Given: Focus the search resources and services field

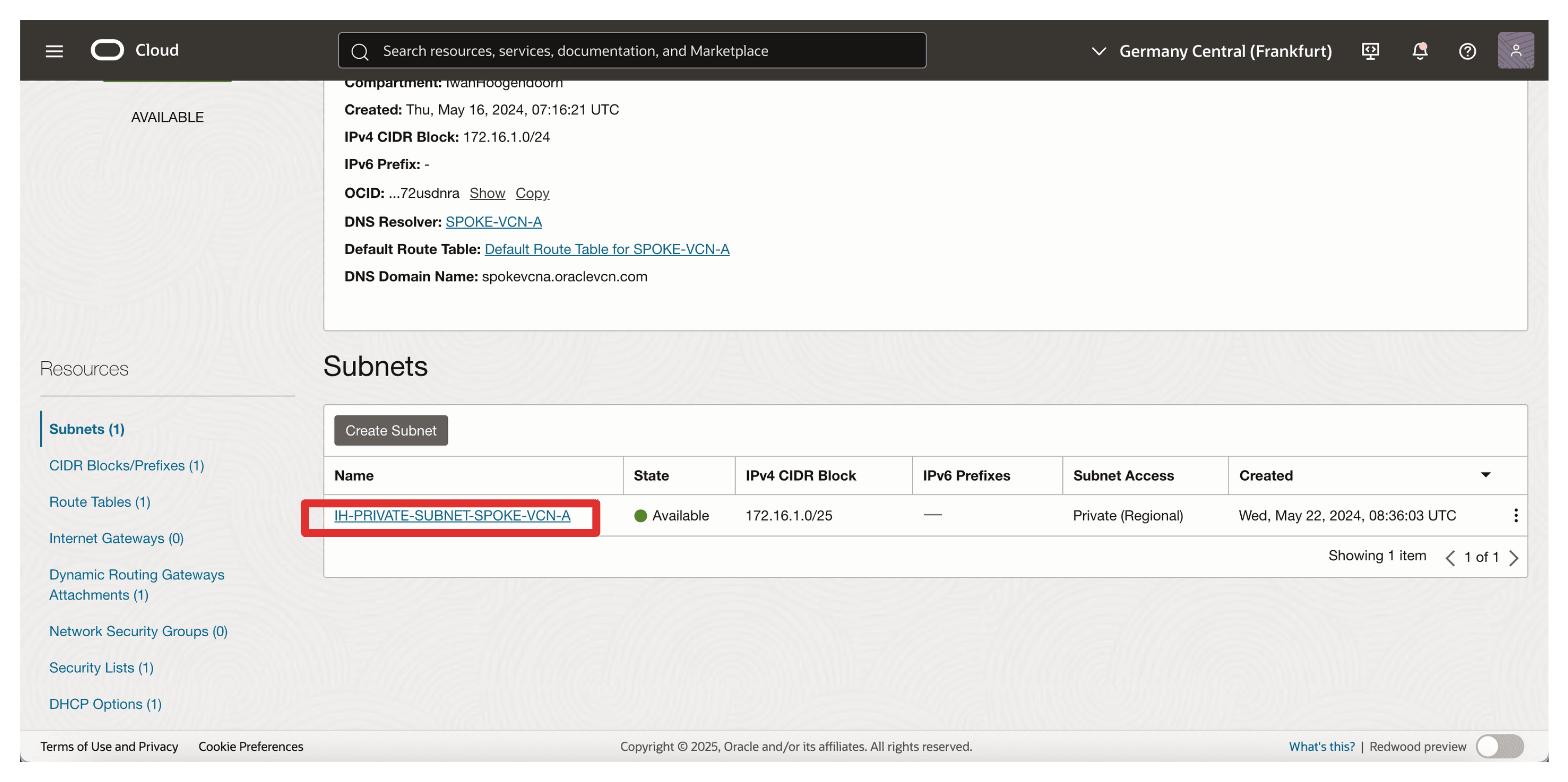Looking at the screenshot, I should pyautogui.click(x=632, y=50).
